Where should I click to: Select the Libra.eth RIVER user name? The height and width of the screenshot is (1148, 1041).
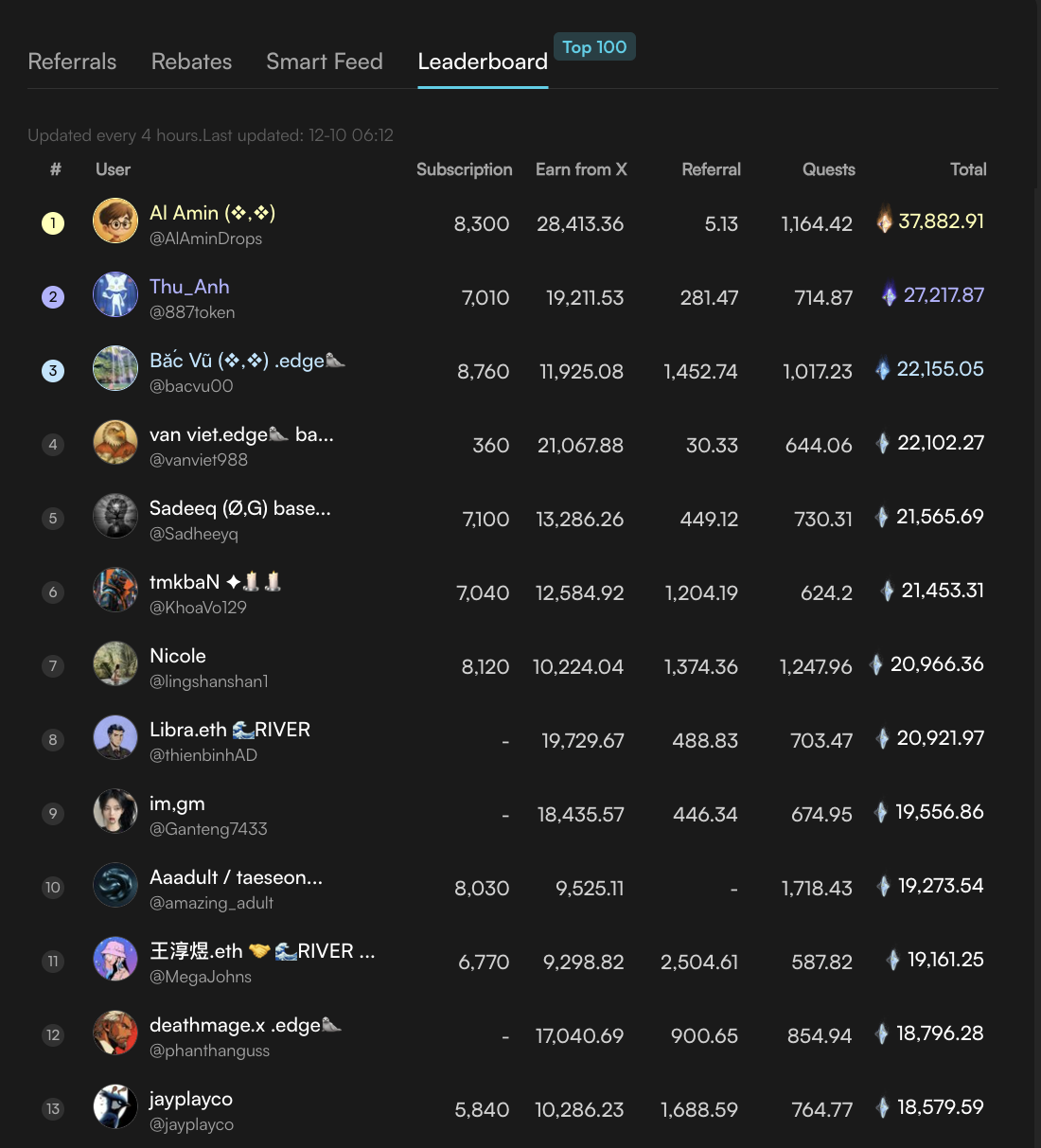tap(230, 730)
